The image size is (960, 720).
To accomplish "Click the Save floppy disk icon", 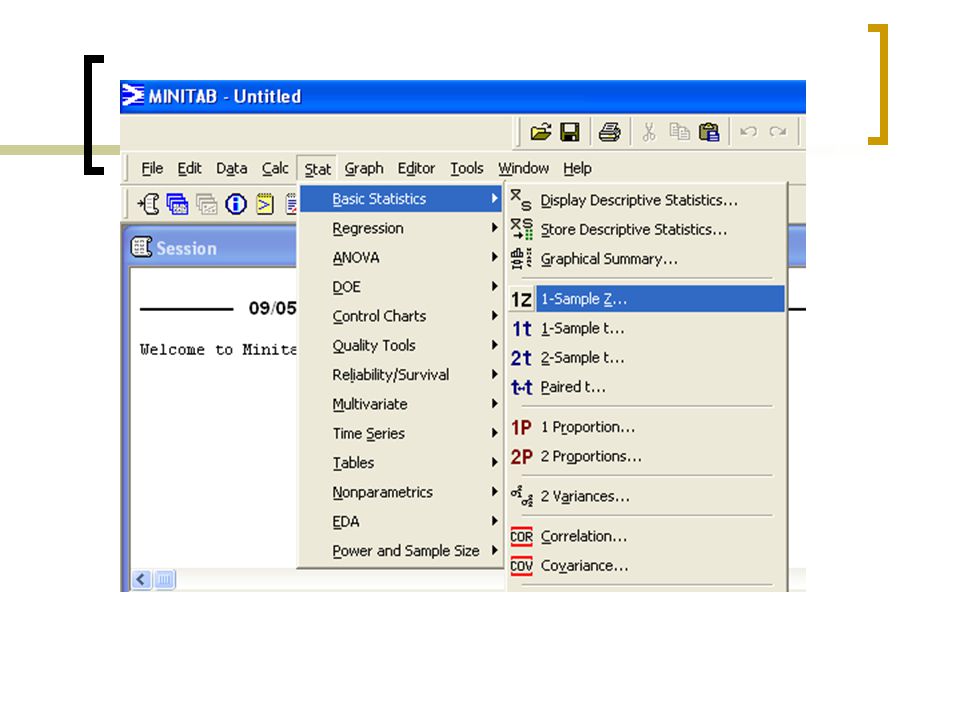I will (x=569, y=132).
